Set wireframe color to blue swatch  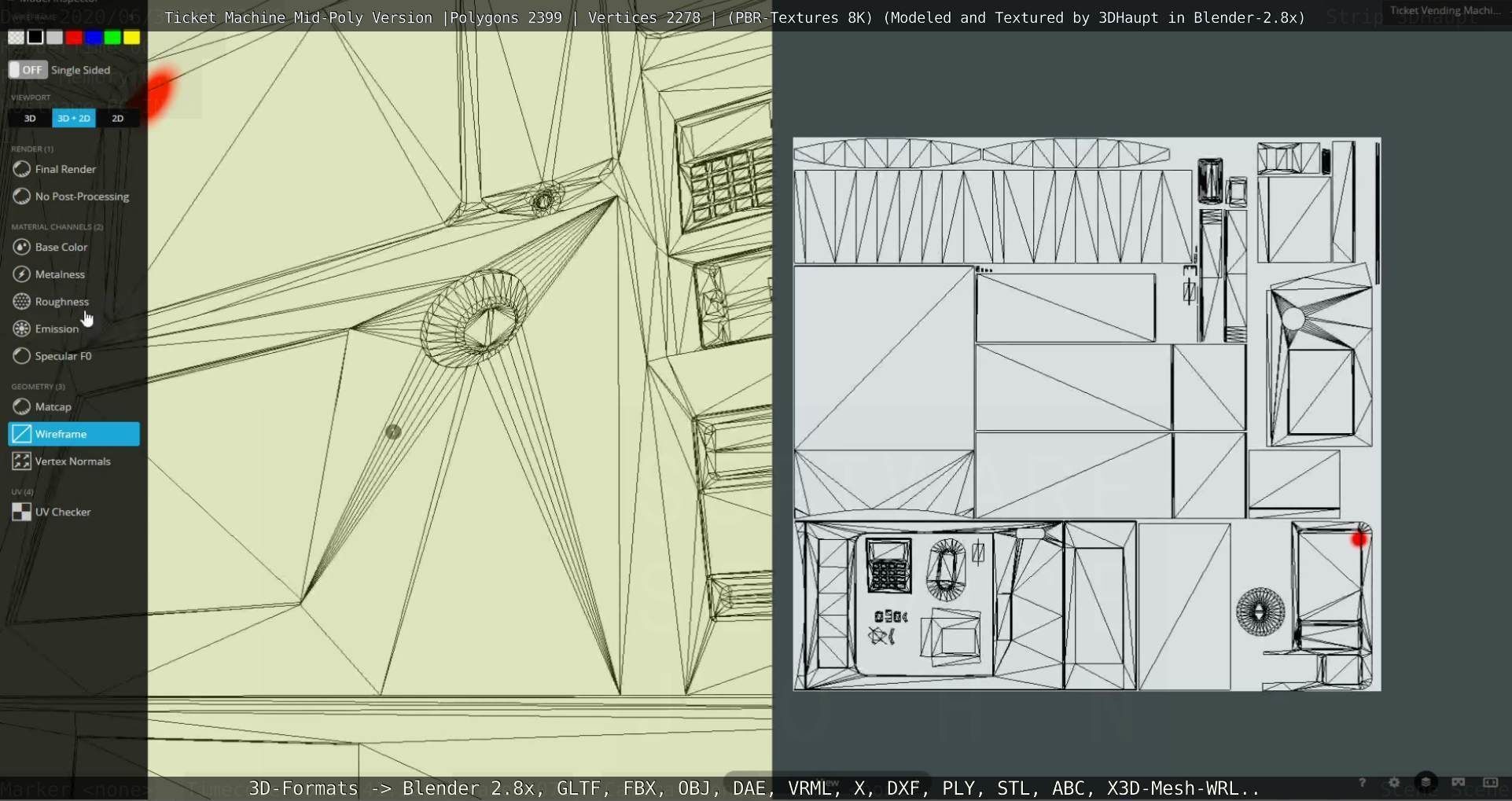pyautogui.click(x=93, y=38)
